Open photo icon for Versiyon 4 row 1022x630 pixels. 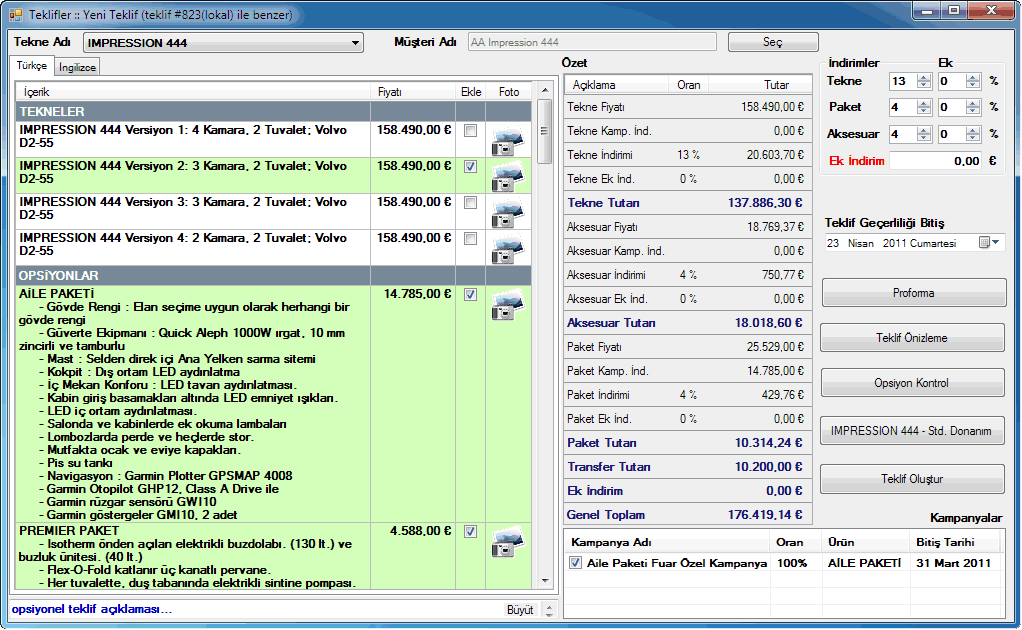coord(508,248)
